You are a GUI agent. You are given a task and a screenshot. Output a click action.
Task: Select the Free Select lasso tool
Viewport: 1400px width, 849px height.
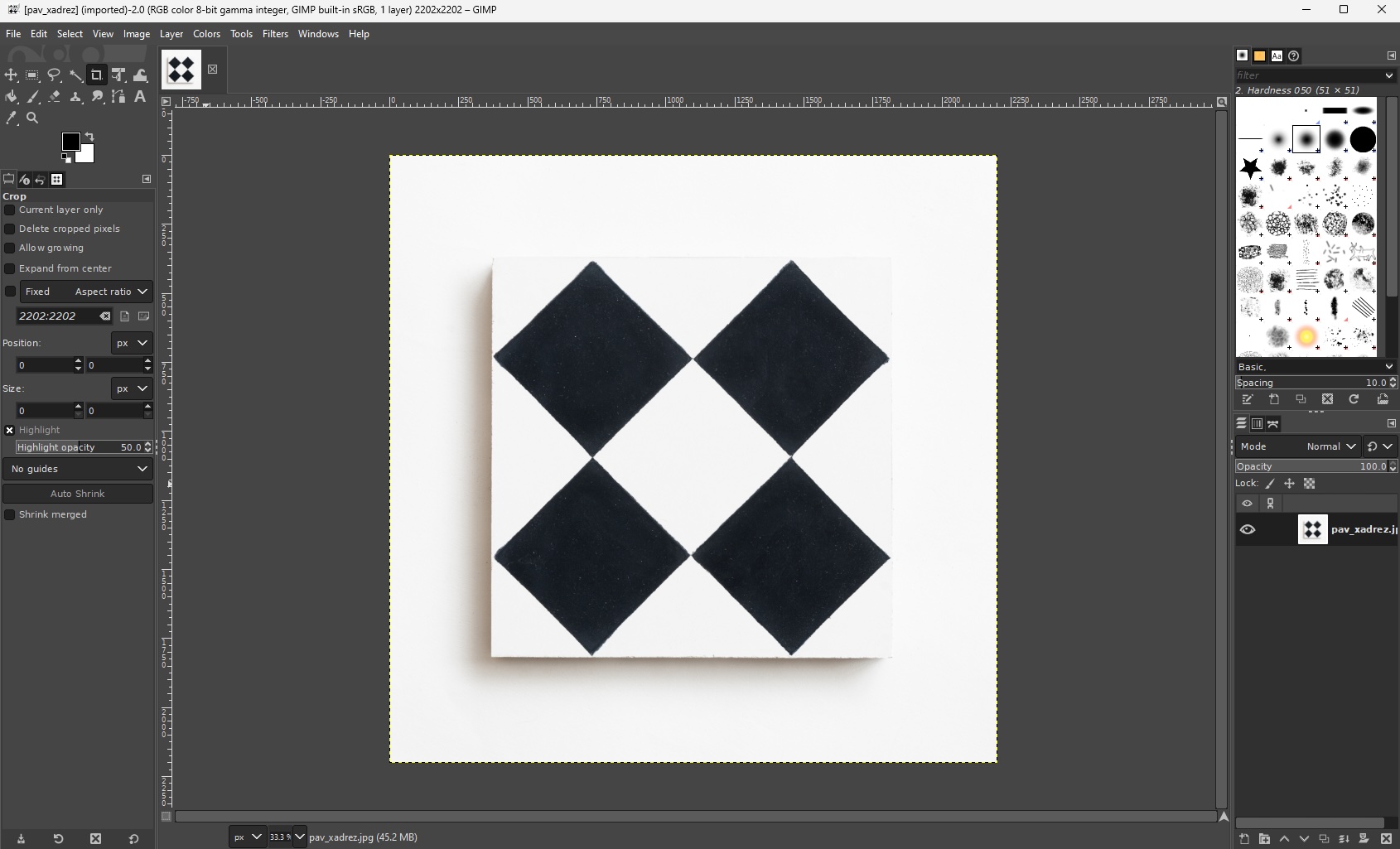pyautogui.click(x=54, y=75)
